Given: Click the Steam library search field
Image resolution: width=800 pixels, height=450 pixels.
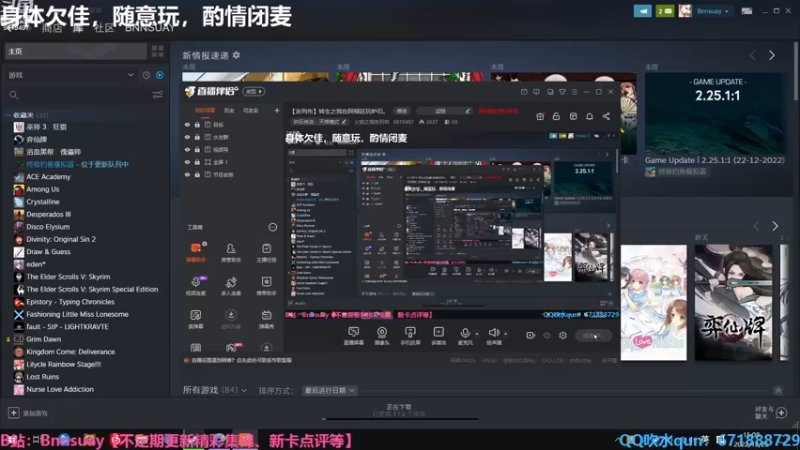Looking at the screenshot, I should 79,95.
